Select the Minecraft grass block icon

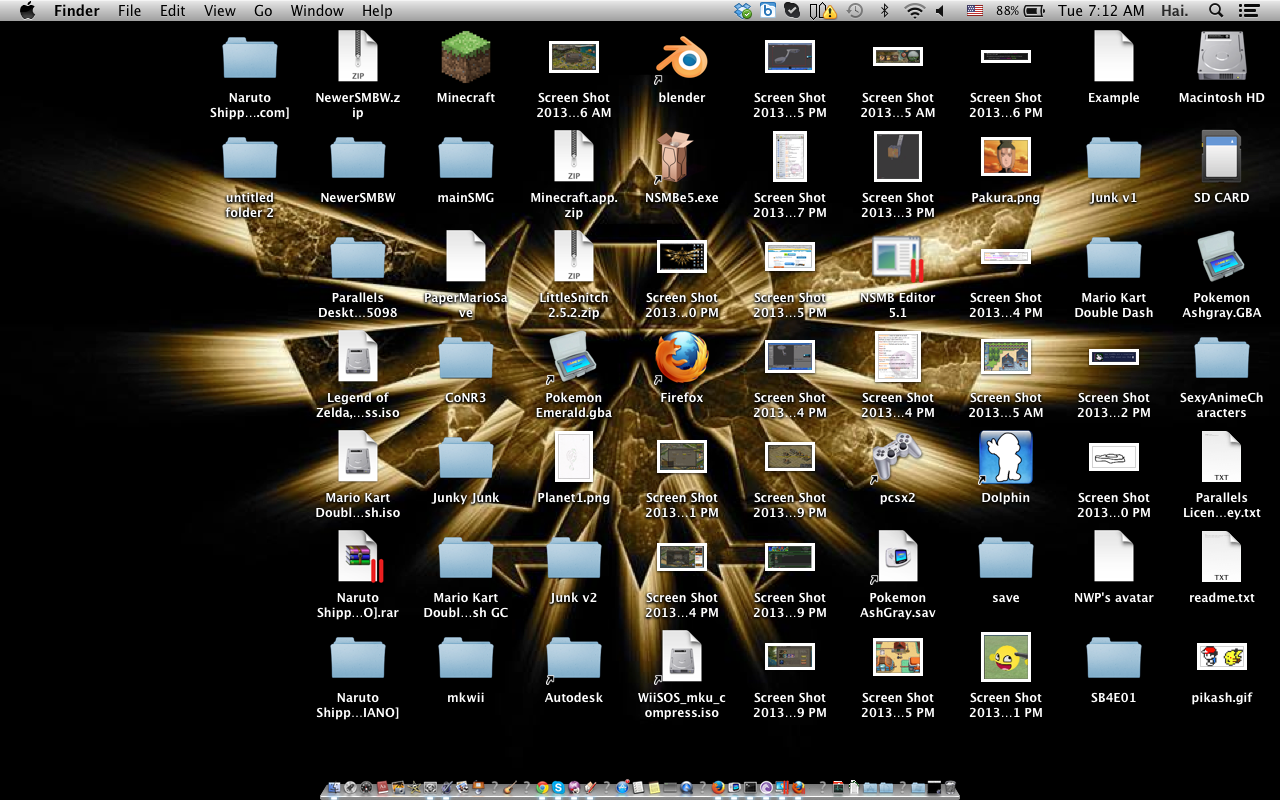point(466,58)
